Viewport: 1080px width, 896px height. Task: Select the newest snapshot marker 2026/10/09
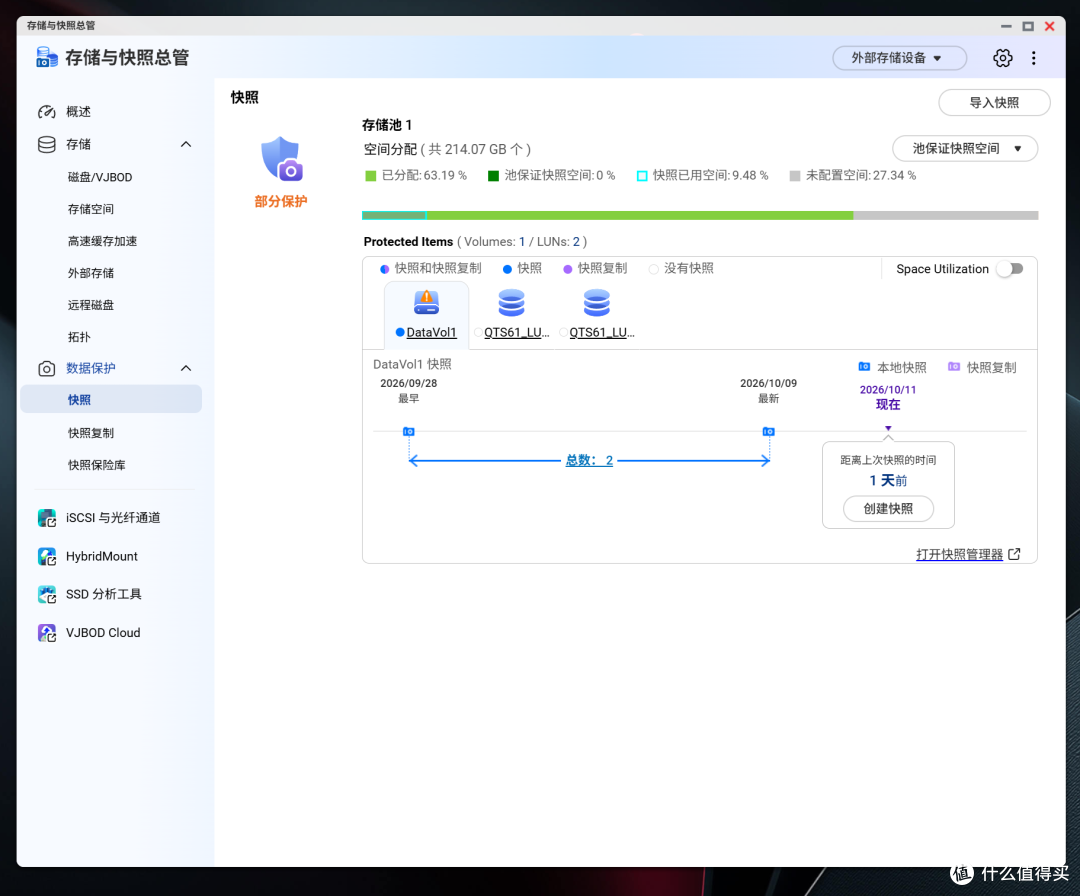coord(769,432)
